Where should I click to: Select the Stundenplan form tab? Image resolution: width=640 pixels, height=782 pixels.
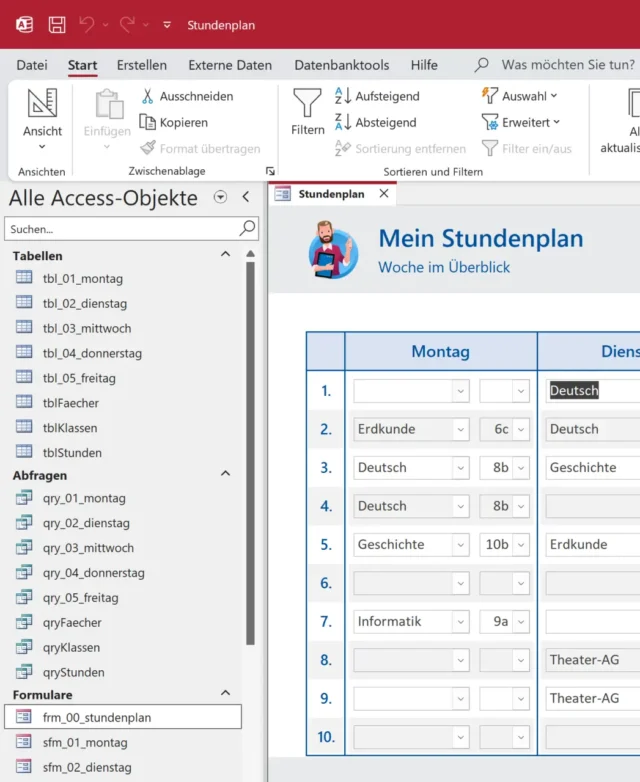331,194
